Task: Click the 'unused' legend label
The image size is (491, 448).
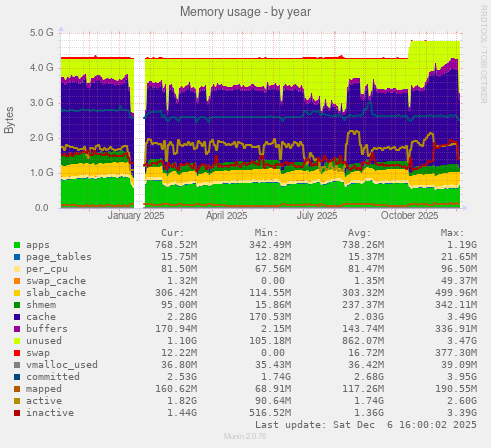Action: [x=44, y=341]
